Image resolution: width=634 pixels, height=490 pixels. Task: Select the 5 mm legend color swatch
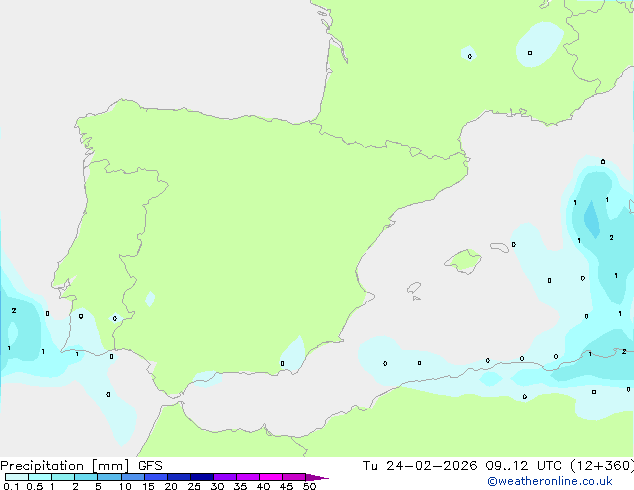pyautogui.click(x=109, y=477)
